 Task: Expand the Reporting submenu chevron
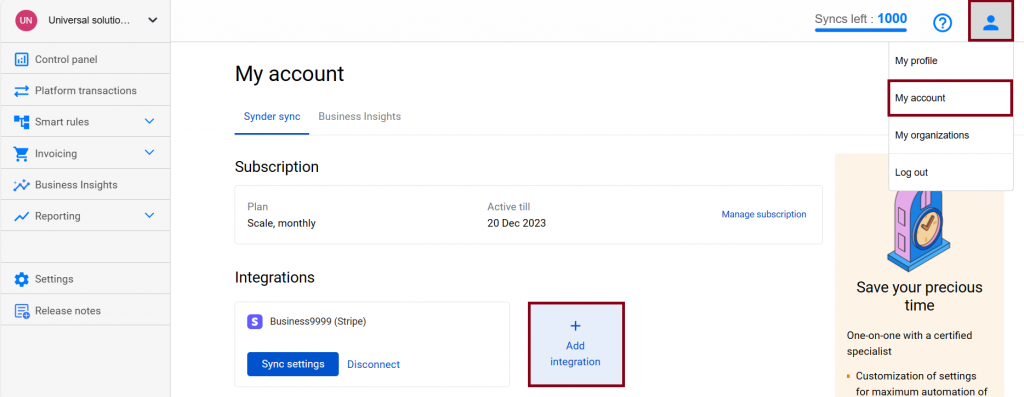click(150, 215)
